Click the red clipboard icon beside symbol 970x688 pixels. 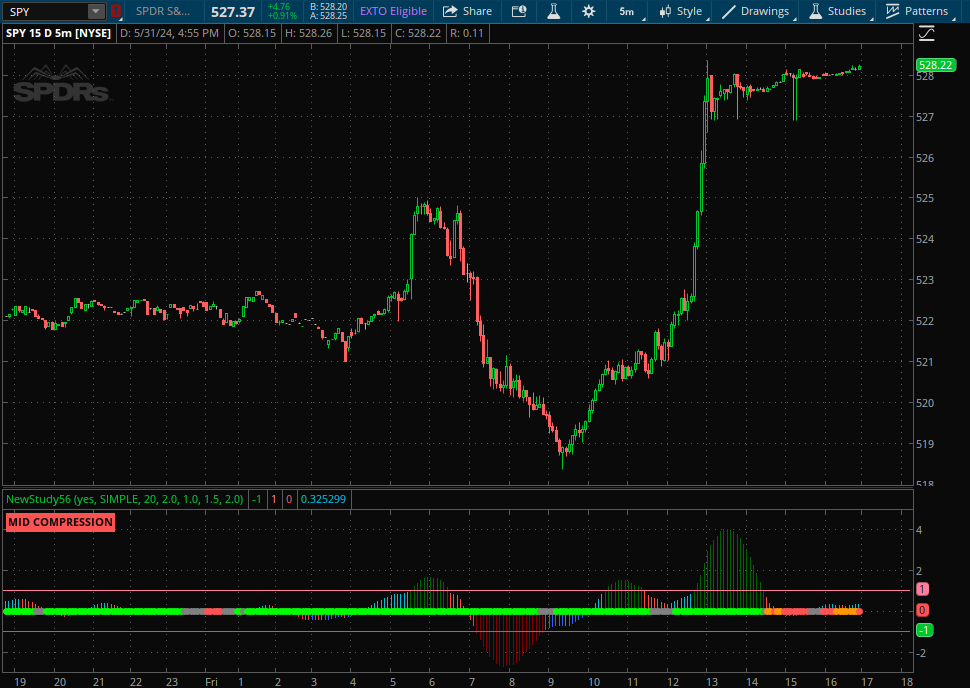tap(116, 11)
